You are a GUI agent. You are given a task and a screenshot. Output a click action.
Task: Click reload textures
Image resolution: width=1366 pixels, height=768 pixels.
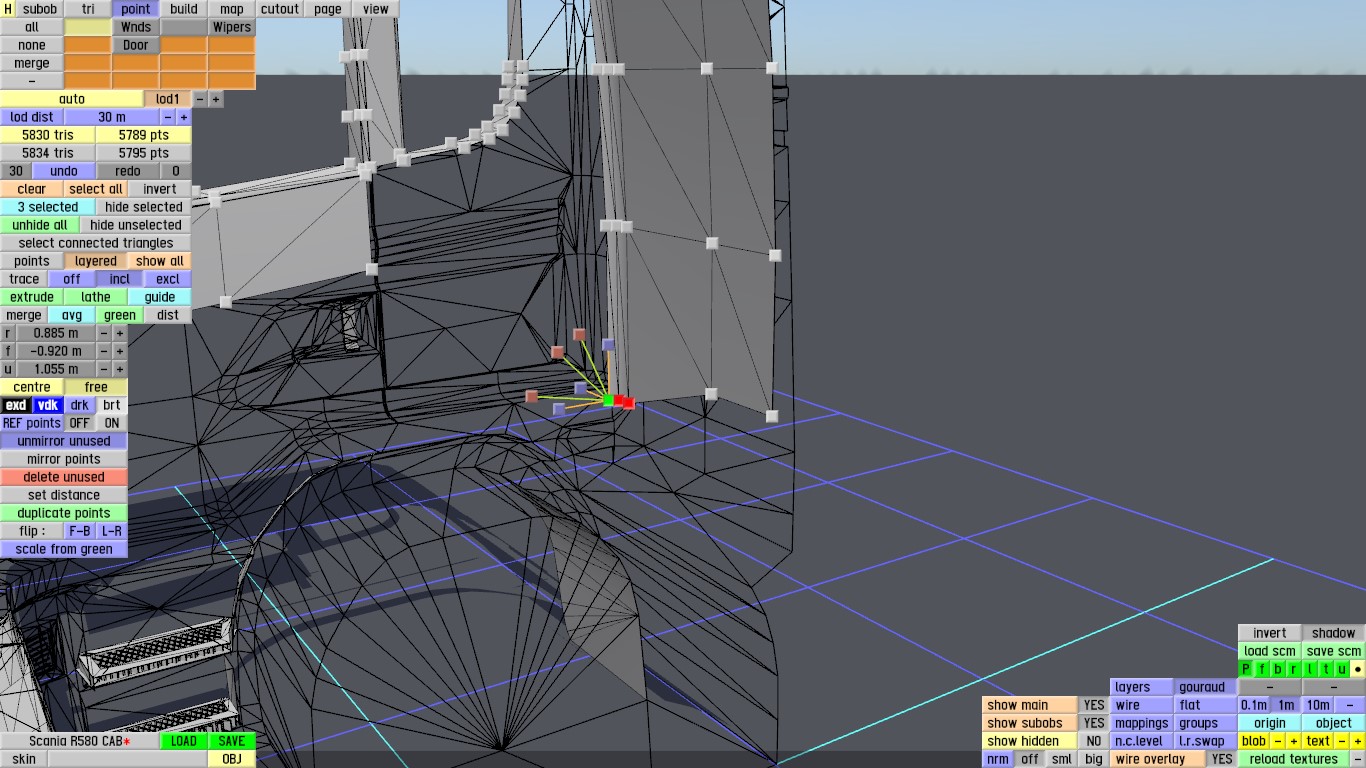tap(1294, 759)
